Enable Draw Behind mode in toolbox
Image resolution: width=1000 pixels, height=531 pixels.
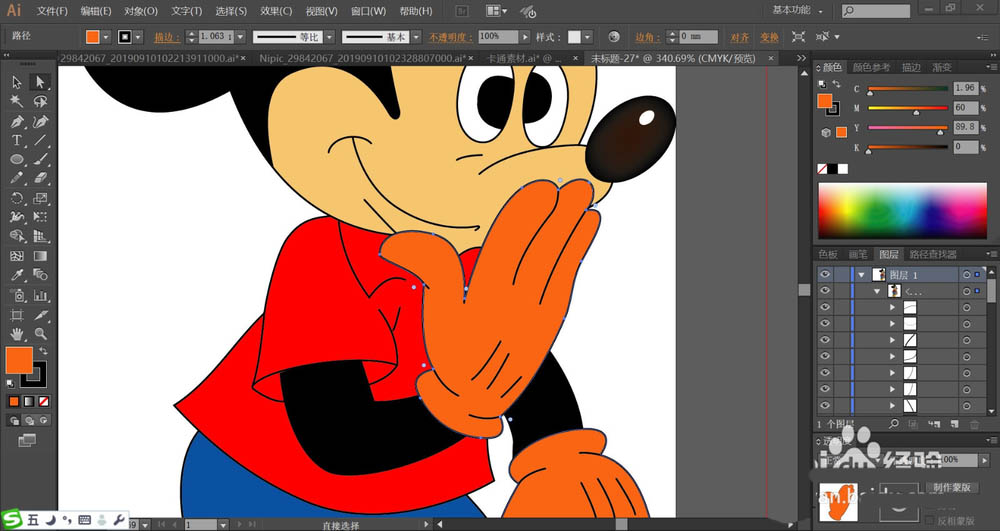[x=29, y=420]
